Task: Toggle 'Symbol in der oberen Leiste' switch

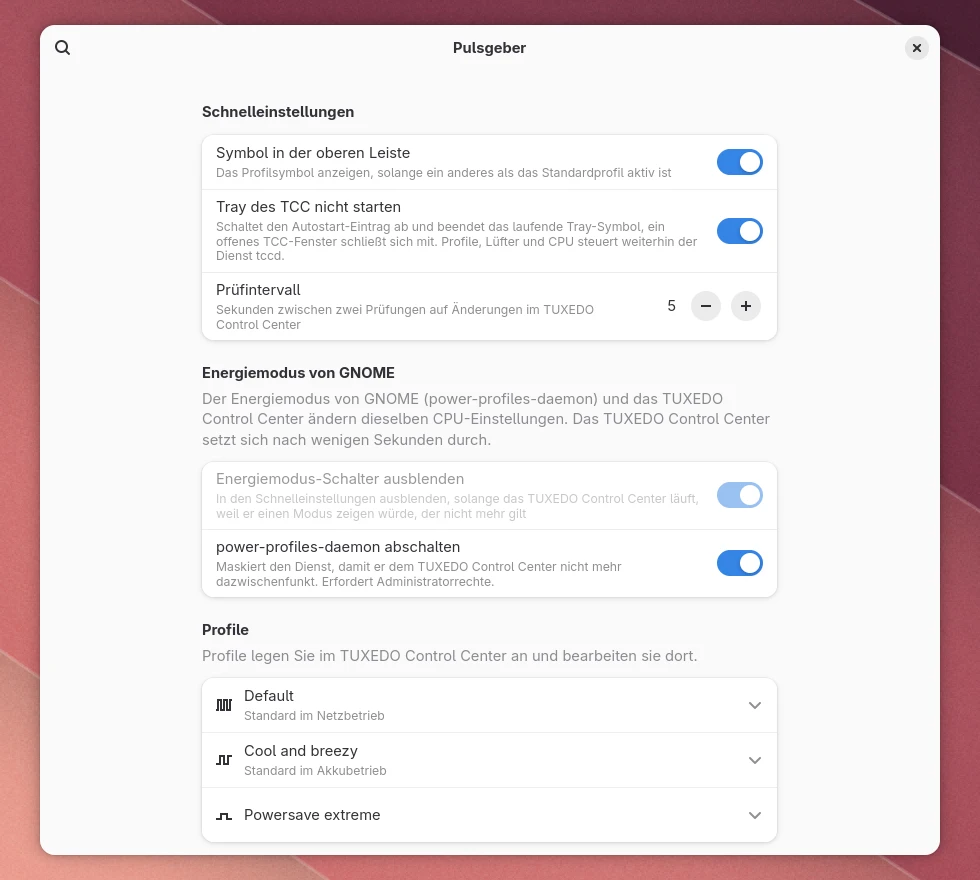Action: [x=739, y=162]
